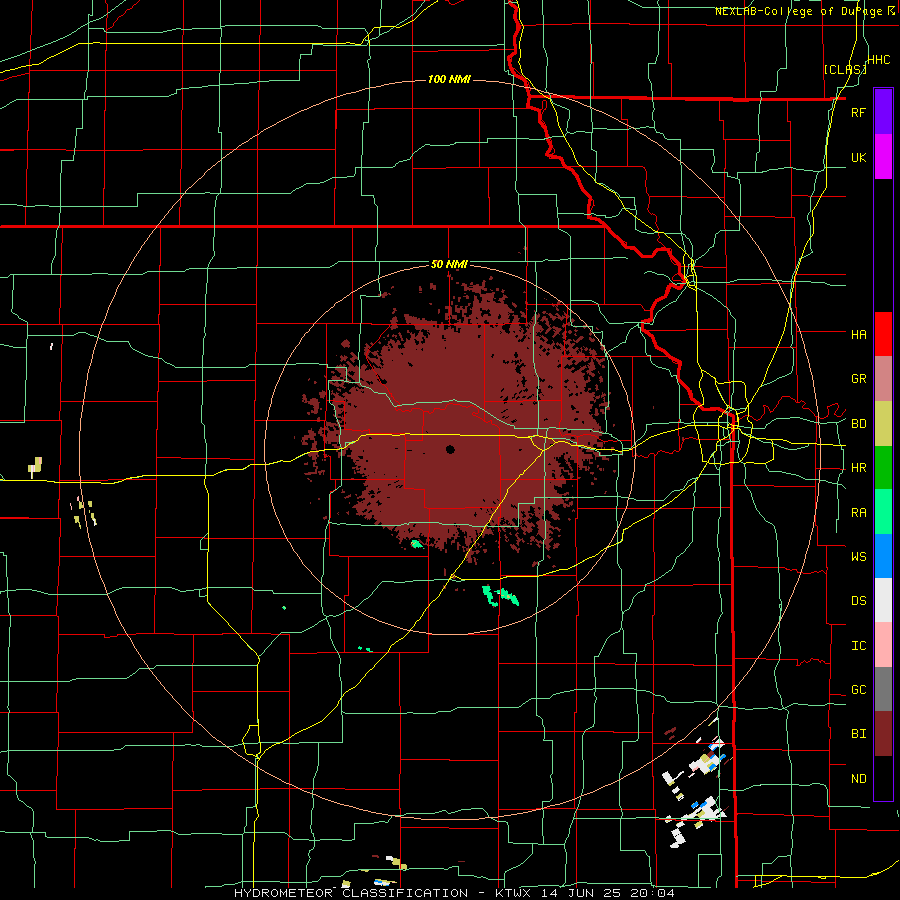Screen dimensions: 900x900
Task: Click the HR green legend swatch
Action: [x=883, y=468]
